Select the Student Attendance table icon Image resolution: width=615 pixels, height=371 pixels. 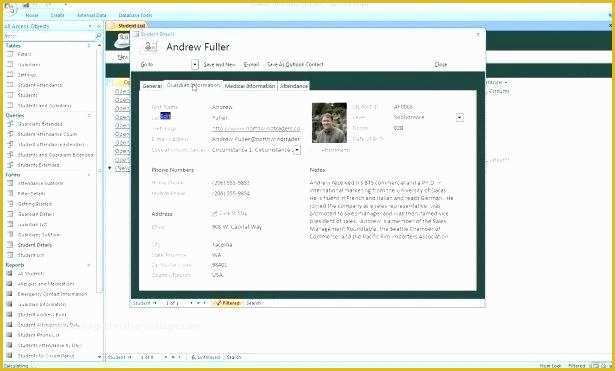coord(11,85)
